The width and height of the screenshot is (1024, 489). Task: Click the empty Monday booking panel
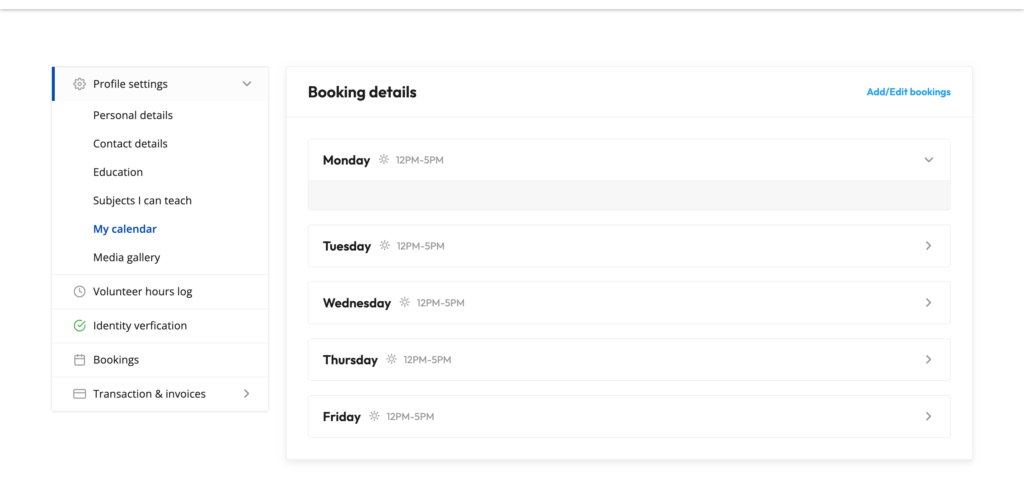point(628,195)
